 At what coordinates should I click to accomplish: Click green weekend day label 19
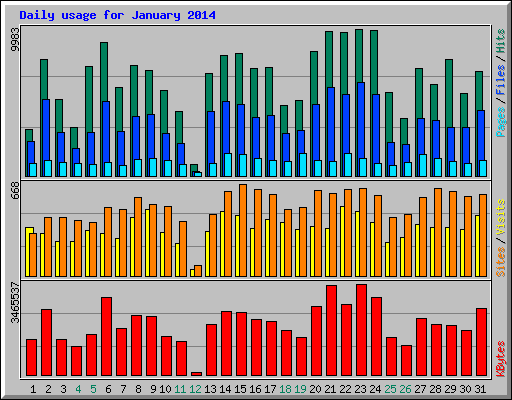[x=300, y=389]
